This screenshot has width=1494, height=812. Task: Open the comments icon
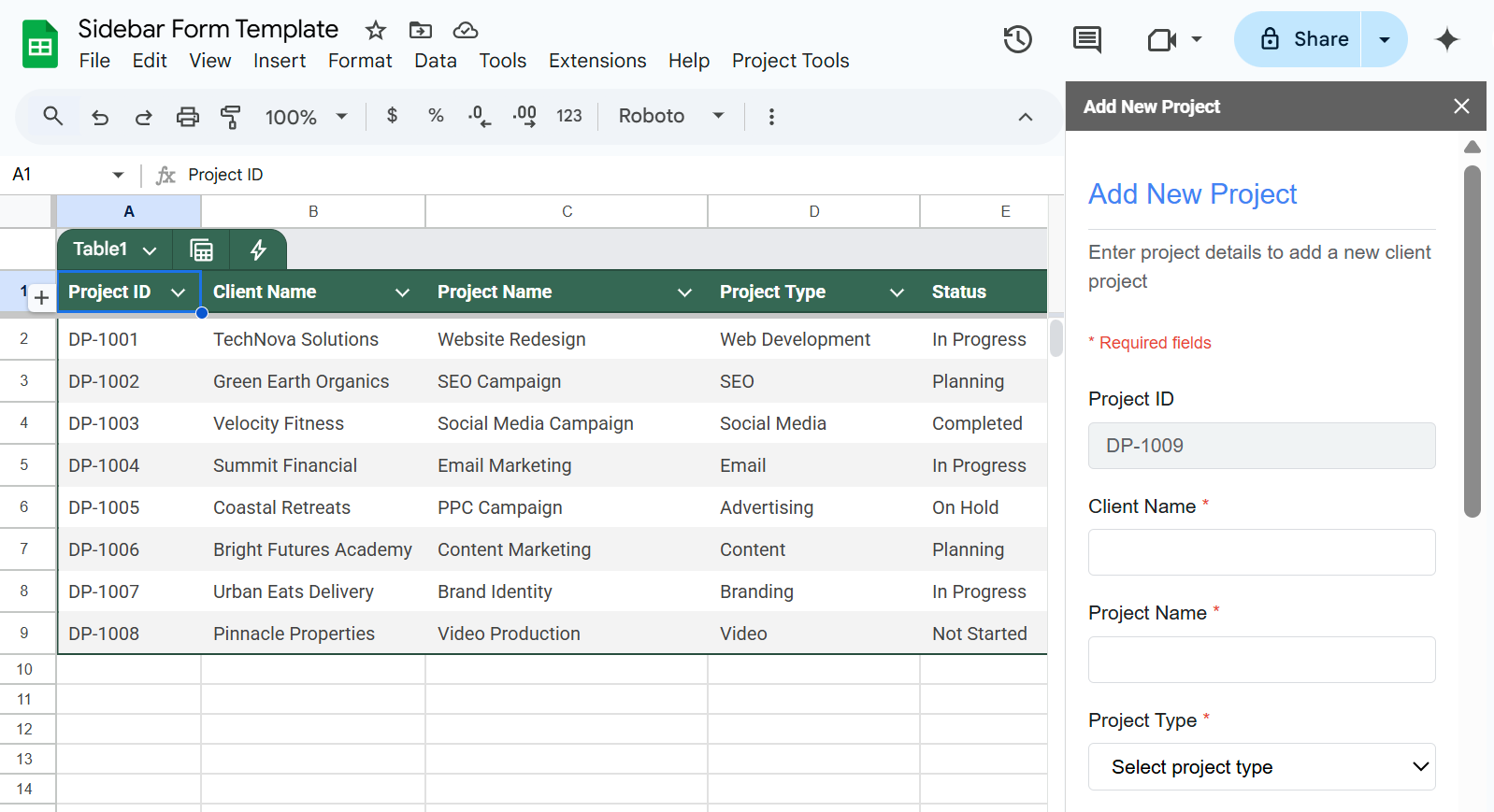coord(1086,39)
